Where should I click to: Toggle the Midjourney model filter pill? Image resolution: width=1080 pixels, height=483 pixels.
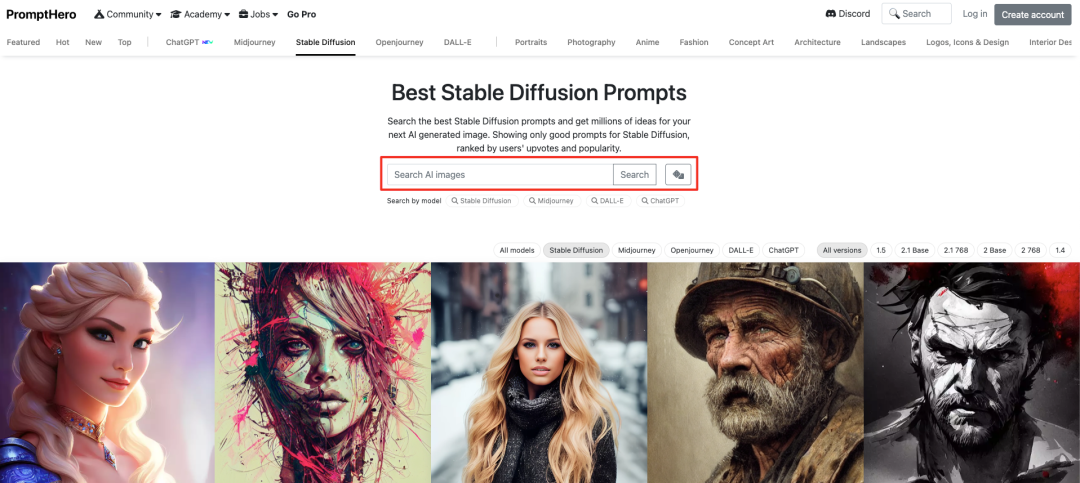tap(637, 250)
